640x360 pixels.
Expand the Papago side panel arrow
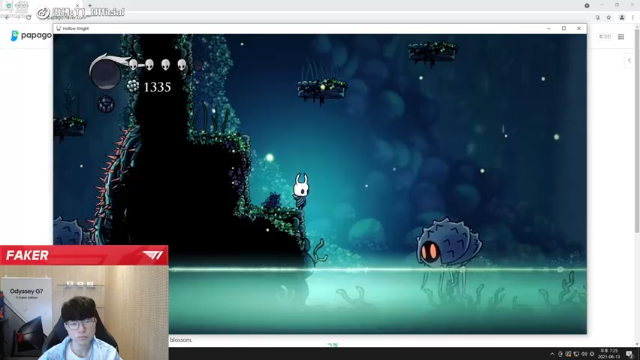point(629,60)
